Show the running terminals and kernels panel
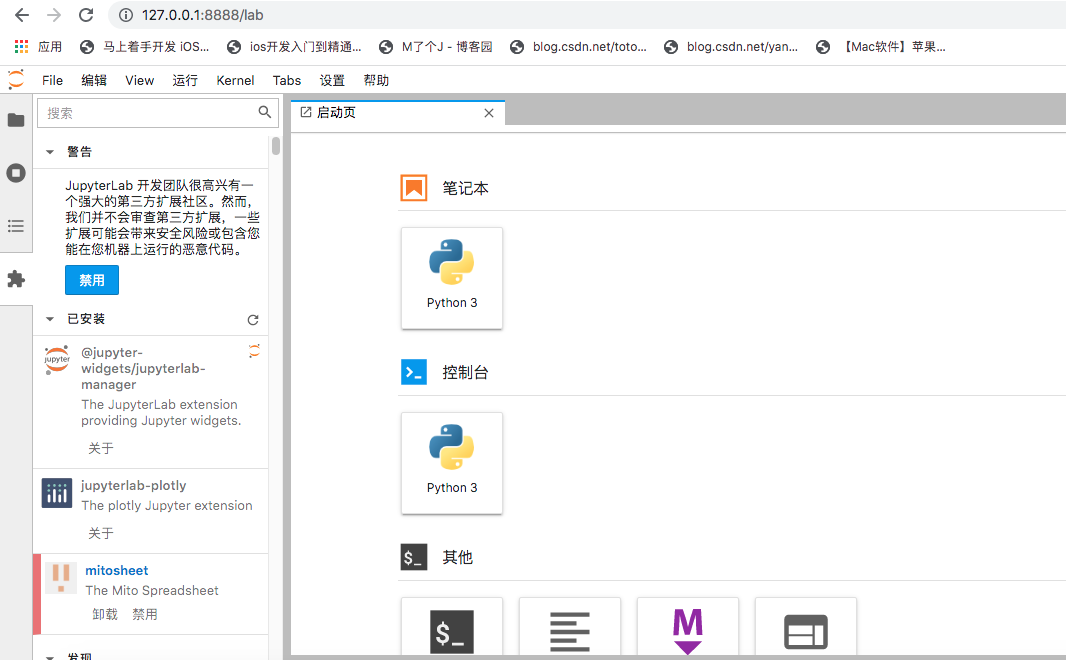Screen dimensions: 1066x660 click(x=15, y=172)
